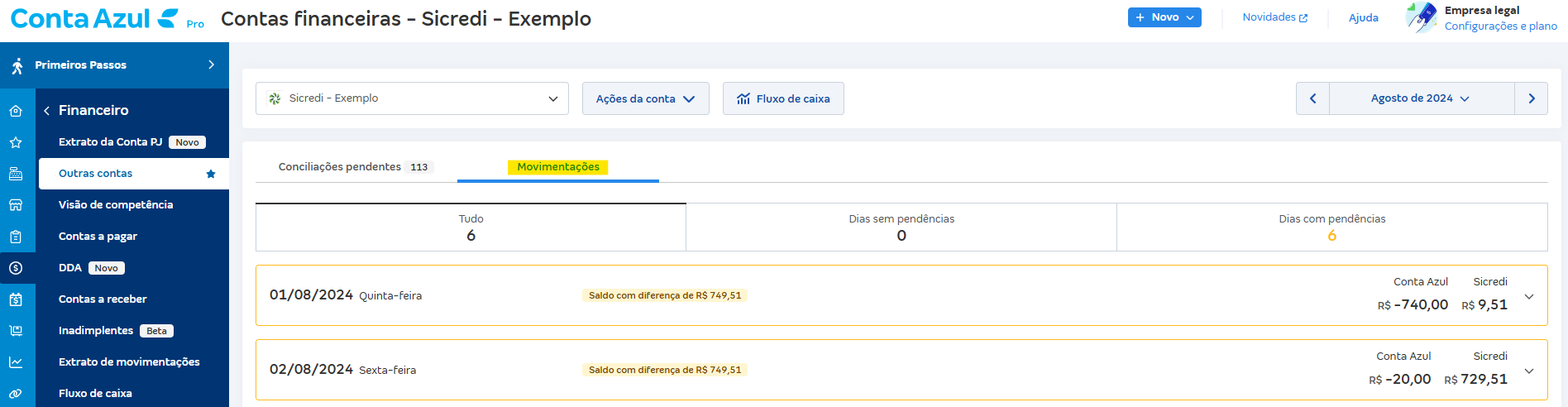This screenshot has height=407, width=1568.
Task: Open the home icon in sidebar
Action: 16,111
